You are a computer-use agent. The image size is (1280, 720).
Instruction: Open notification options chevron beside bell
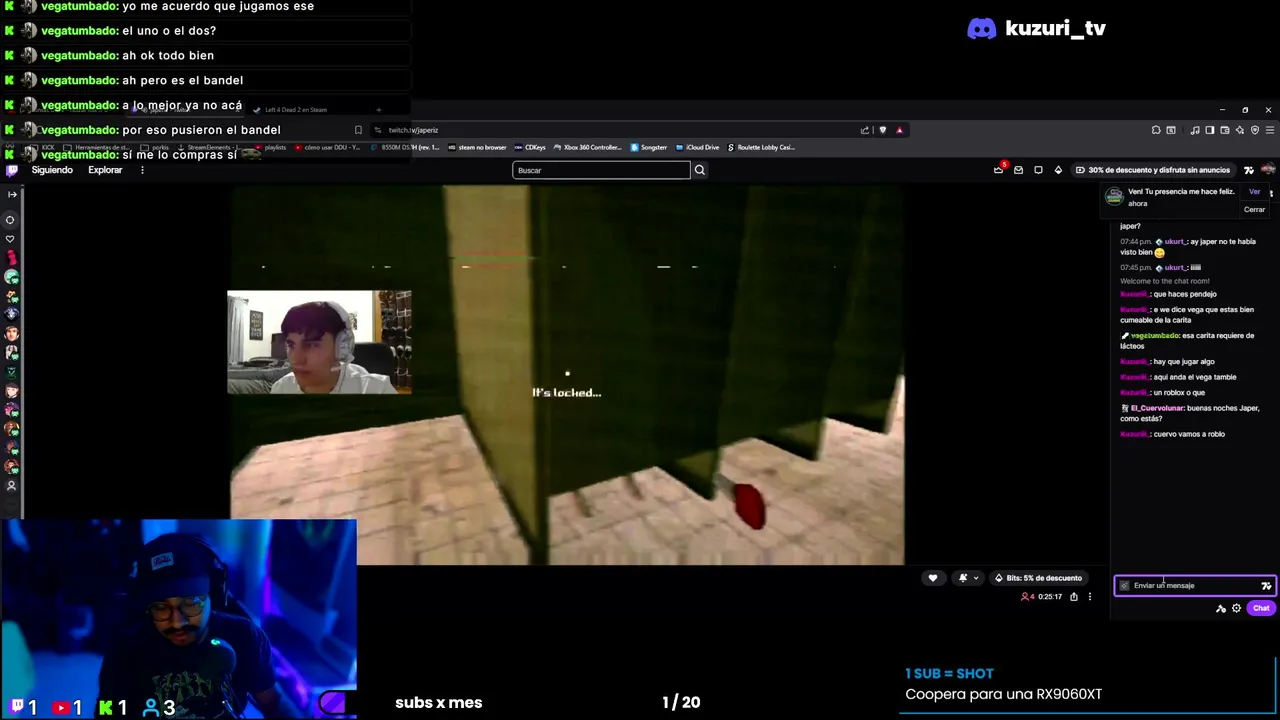976,578
